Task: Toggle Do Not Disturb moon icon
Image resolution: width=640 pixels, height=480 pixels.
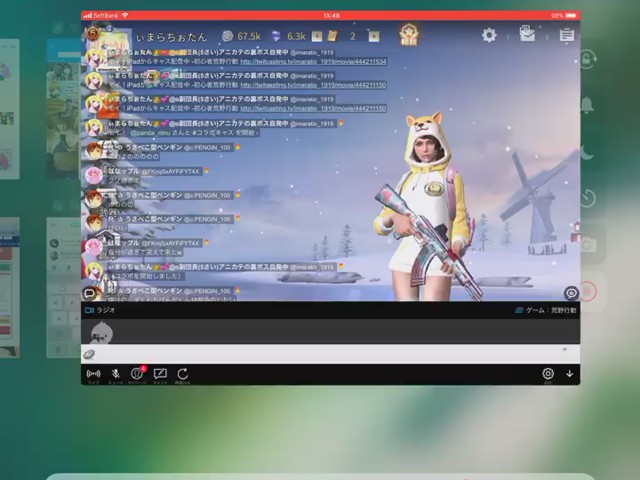Action: [x=588, y=152]
